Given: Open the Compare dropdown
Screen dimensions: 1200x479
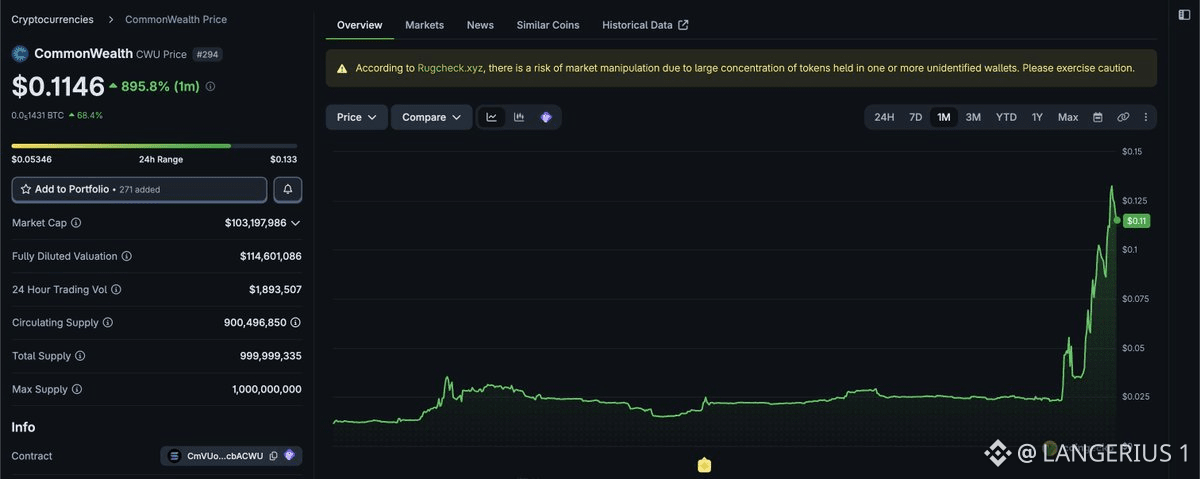Looking at the screenshot, I should click(432, 117).
